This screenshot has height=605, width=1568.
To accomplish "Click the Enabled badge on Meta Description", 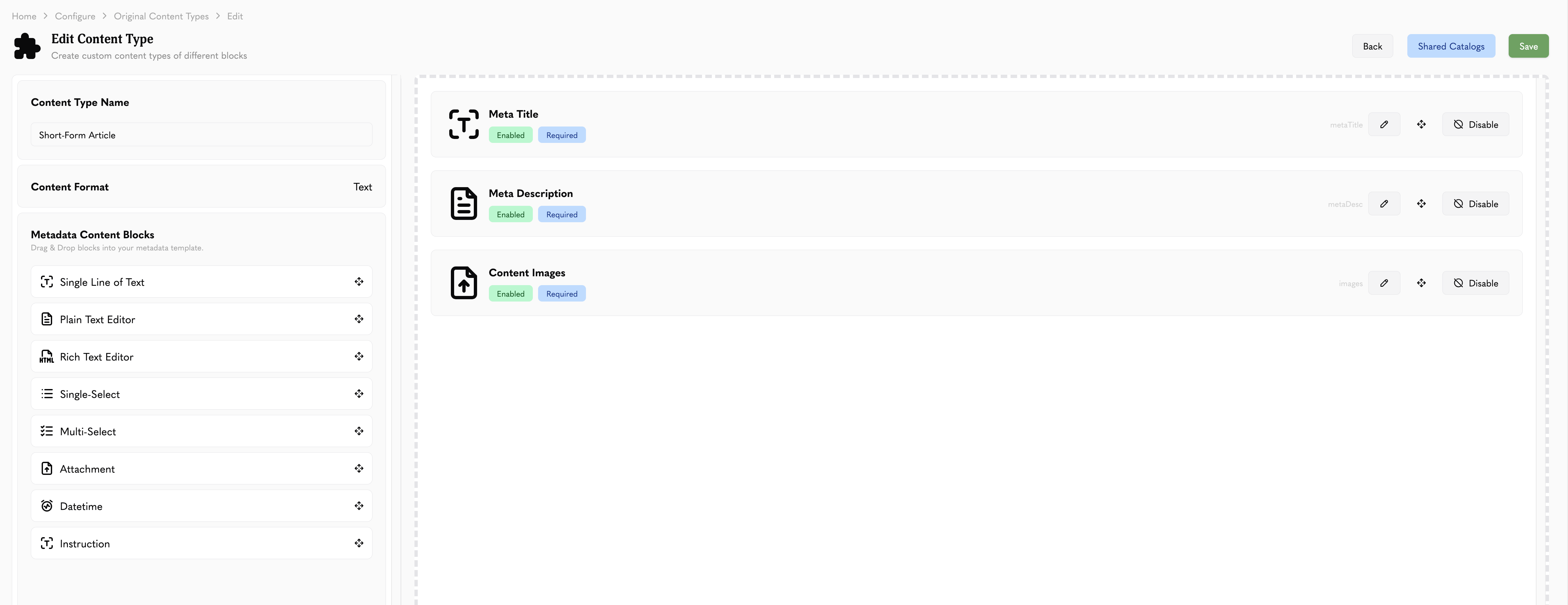I will coord(511,214).
